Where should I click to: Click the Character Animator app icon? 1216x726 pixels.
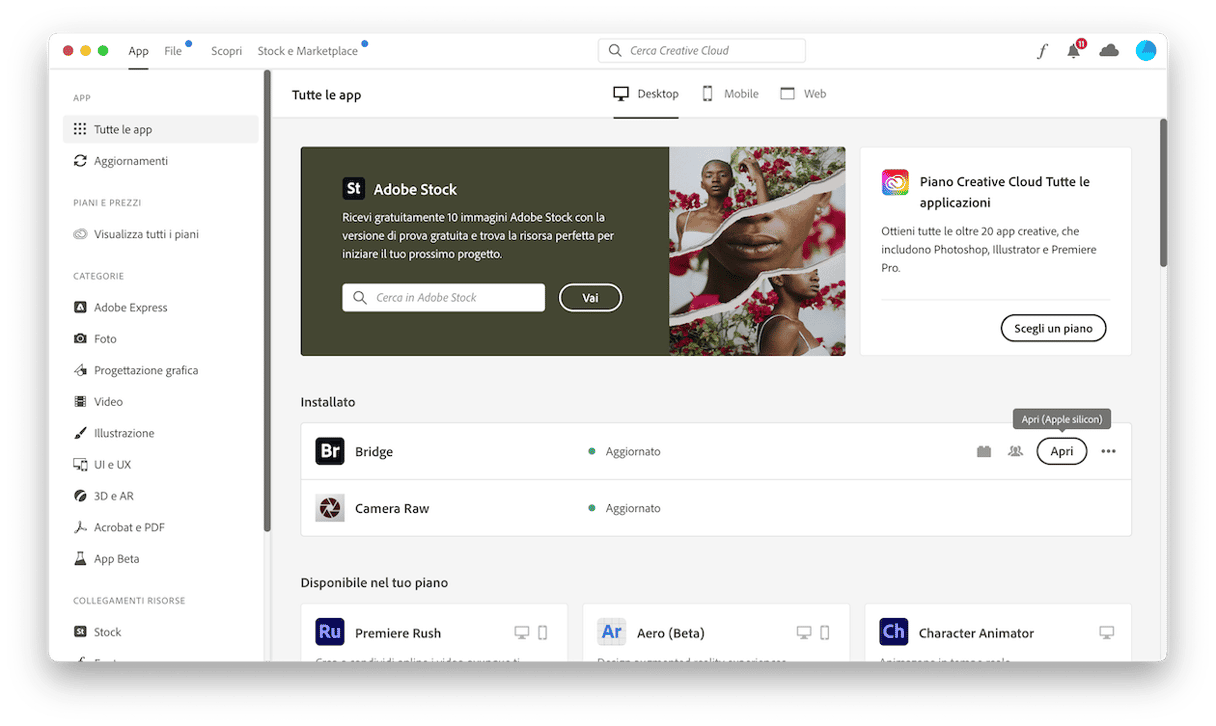coord(894,632)
